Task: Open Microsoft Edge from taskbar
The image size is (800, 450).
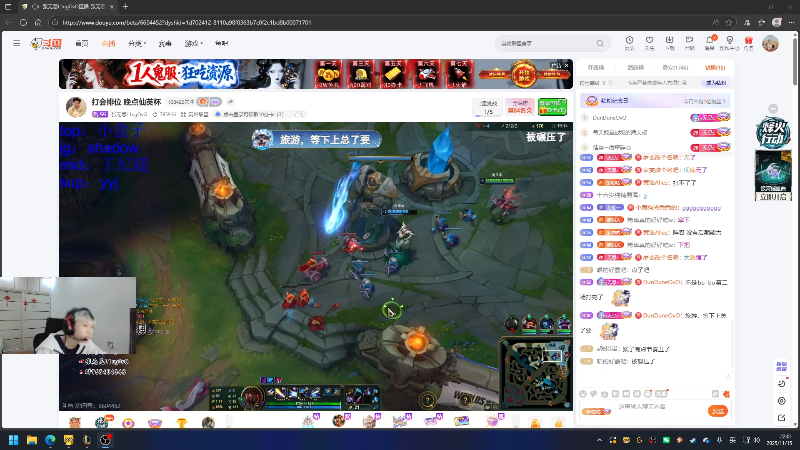Action: point(51,440)
